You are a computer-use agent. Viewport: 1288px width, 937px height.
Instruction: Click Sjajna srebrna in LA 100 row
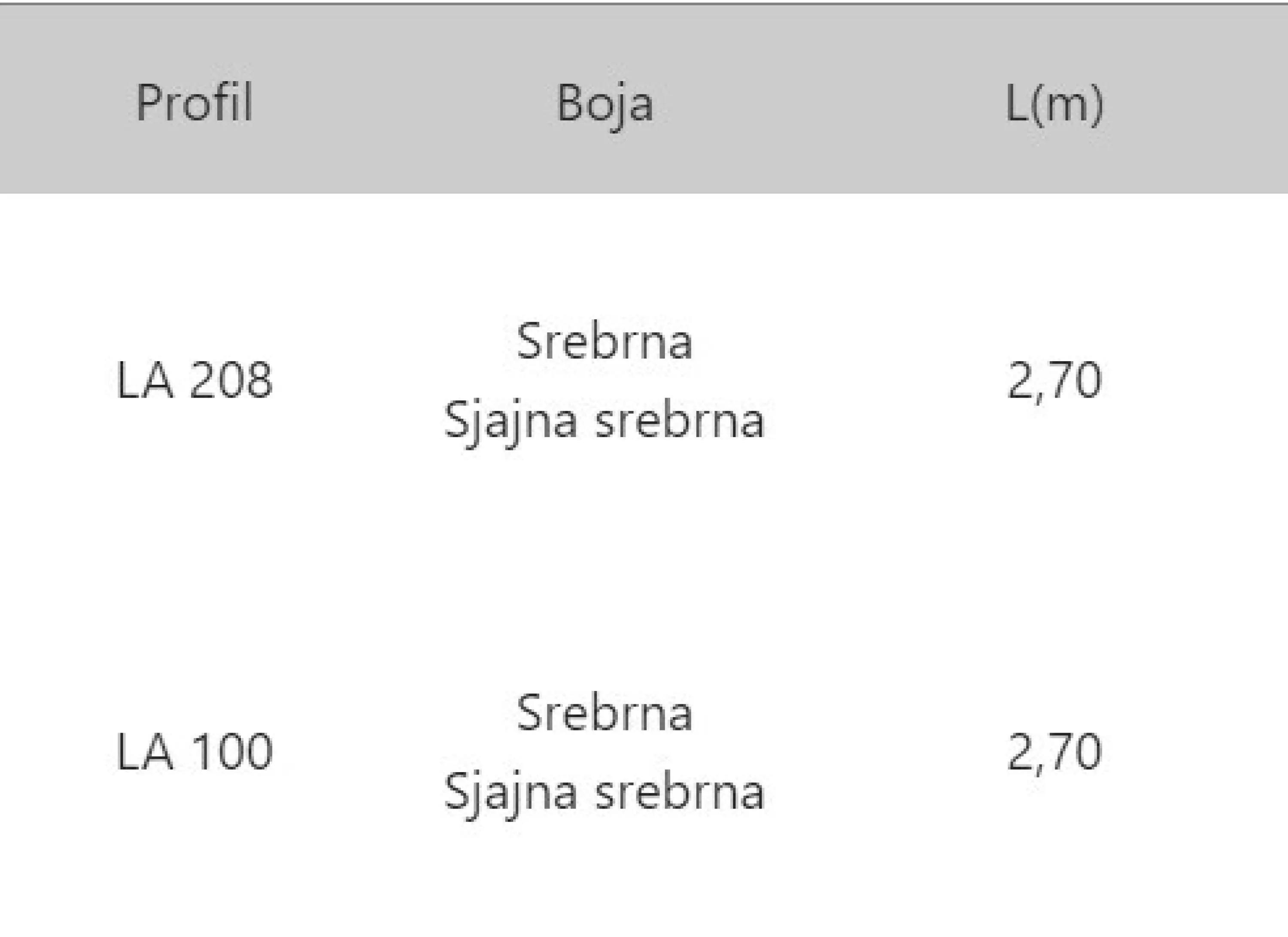[x=604, y=793]
